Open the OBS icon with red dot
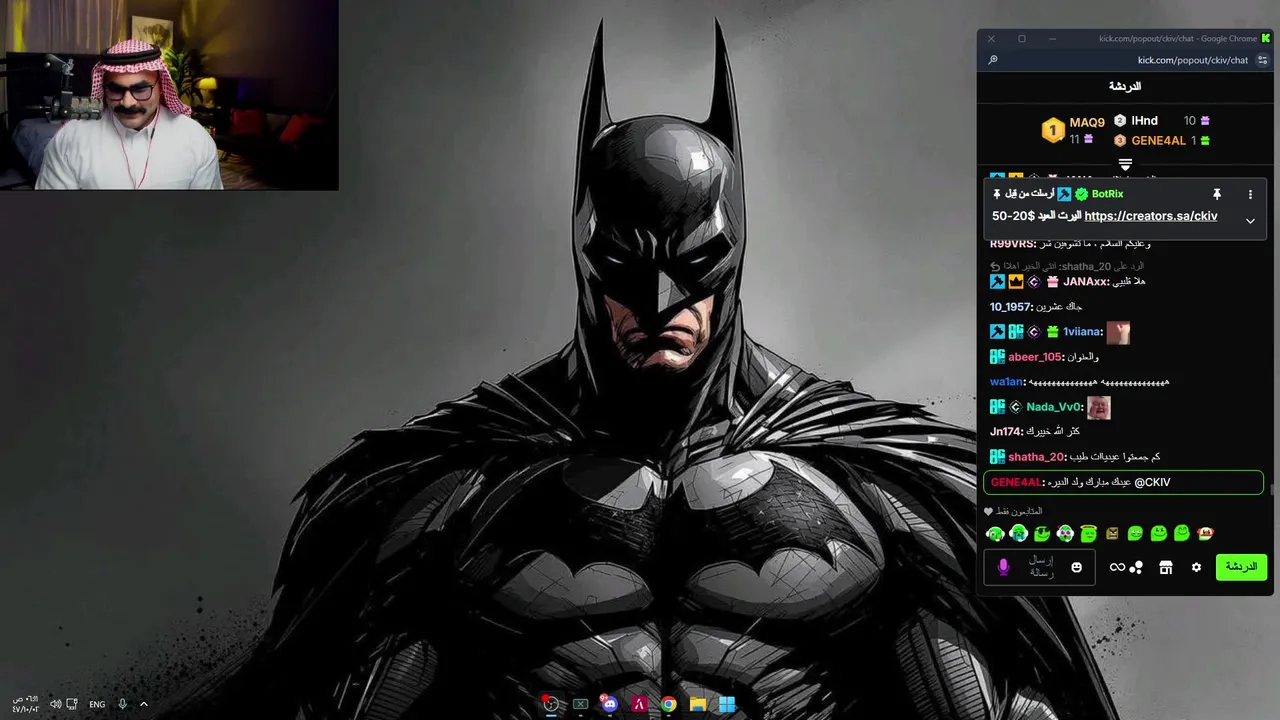 (550, 704)
